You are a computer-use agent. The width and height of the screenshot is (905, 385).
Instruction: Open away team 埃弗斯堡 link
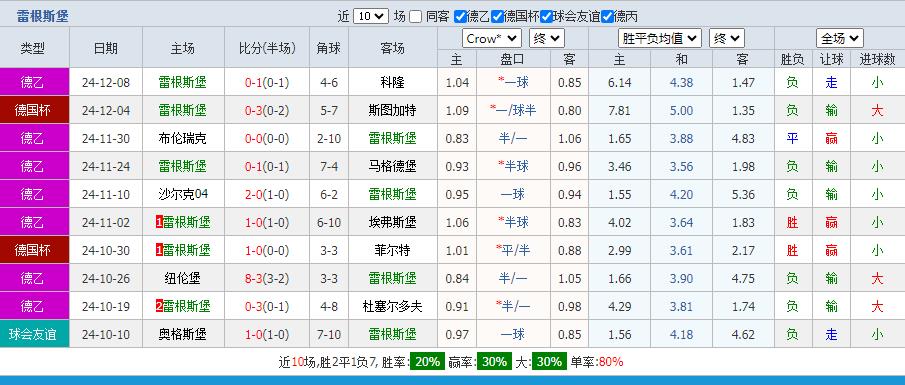[x=392, y=222]
